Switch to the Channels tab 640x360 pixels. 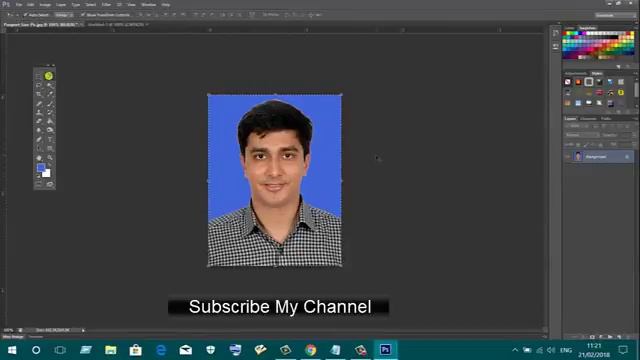(588, 118)
